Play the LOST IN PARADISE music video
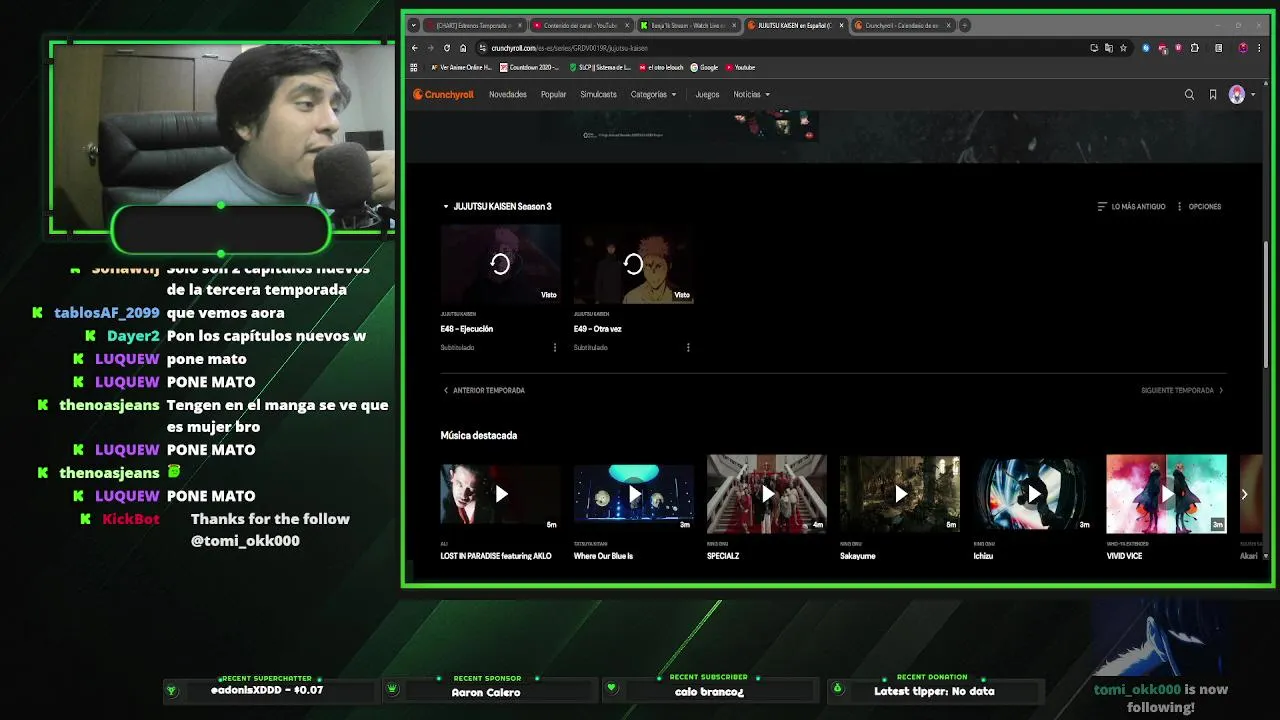The image size is (1280, 720). [500, 494]
